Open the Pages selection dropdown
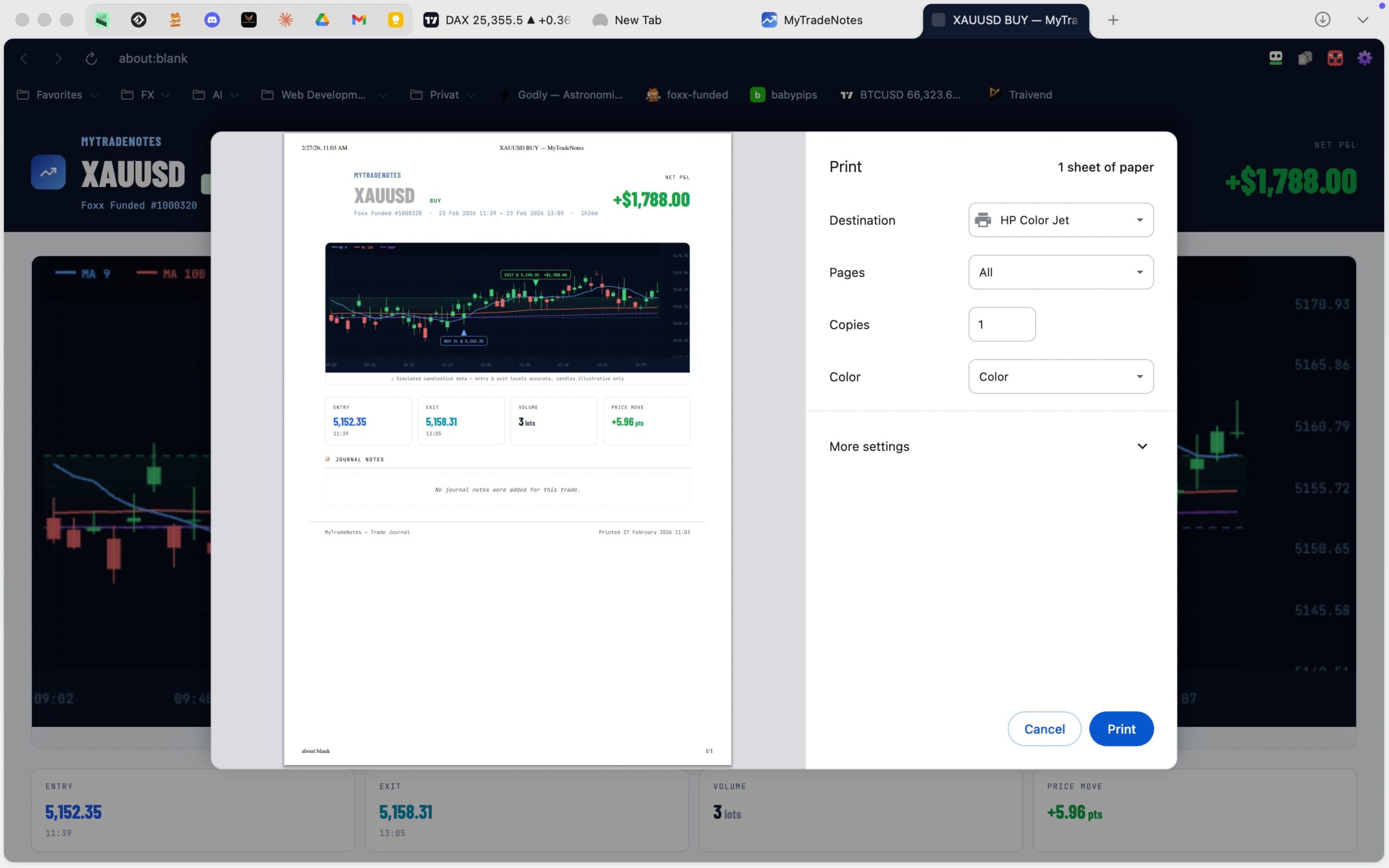Image resolution: width=1389 pixels, height=868 pixels. [1060, 272]
